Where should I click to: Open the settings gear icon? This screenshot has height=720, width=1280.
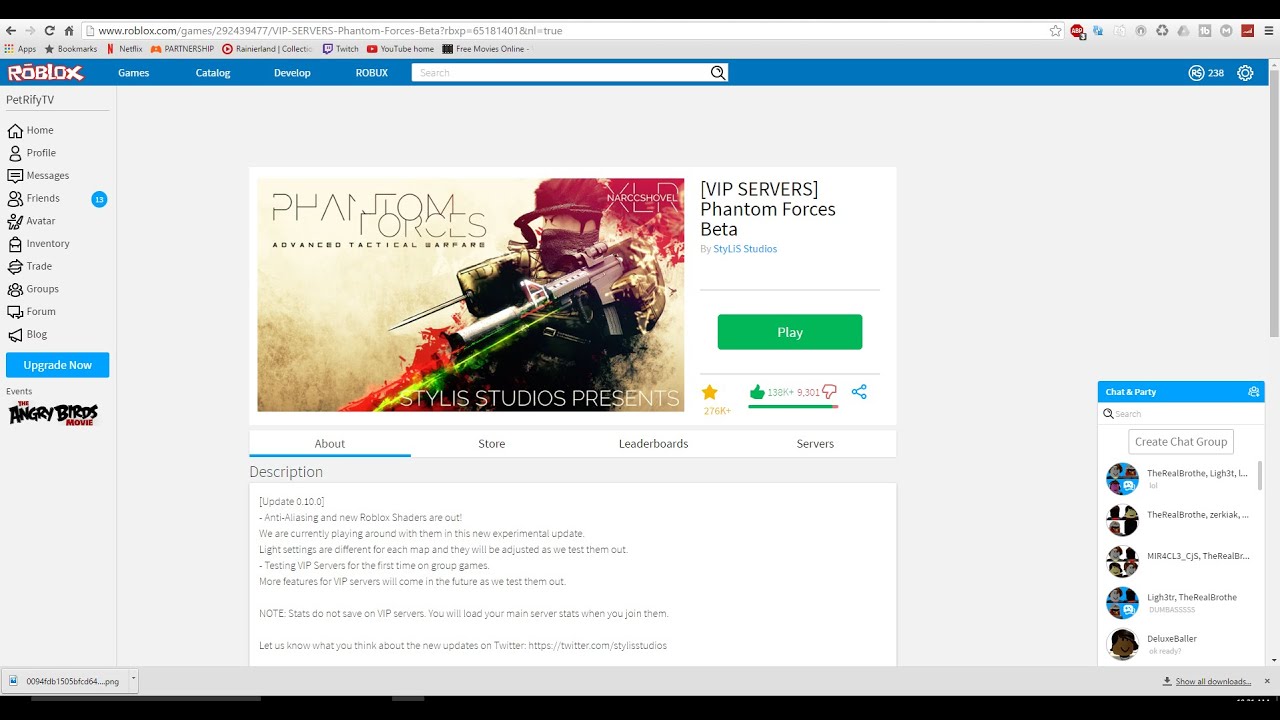click(1245, 73)
